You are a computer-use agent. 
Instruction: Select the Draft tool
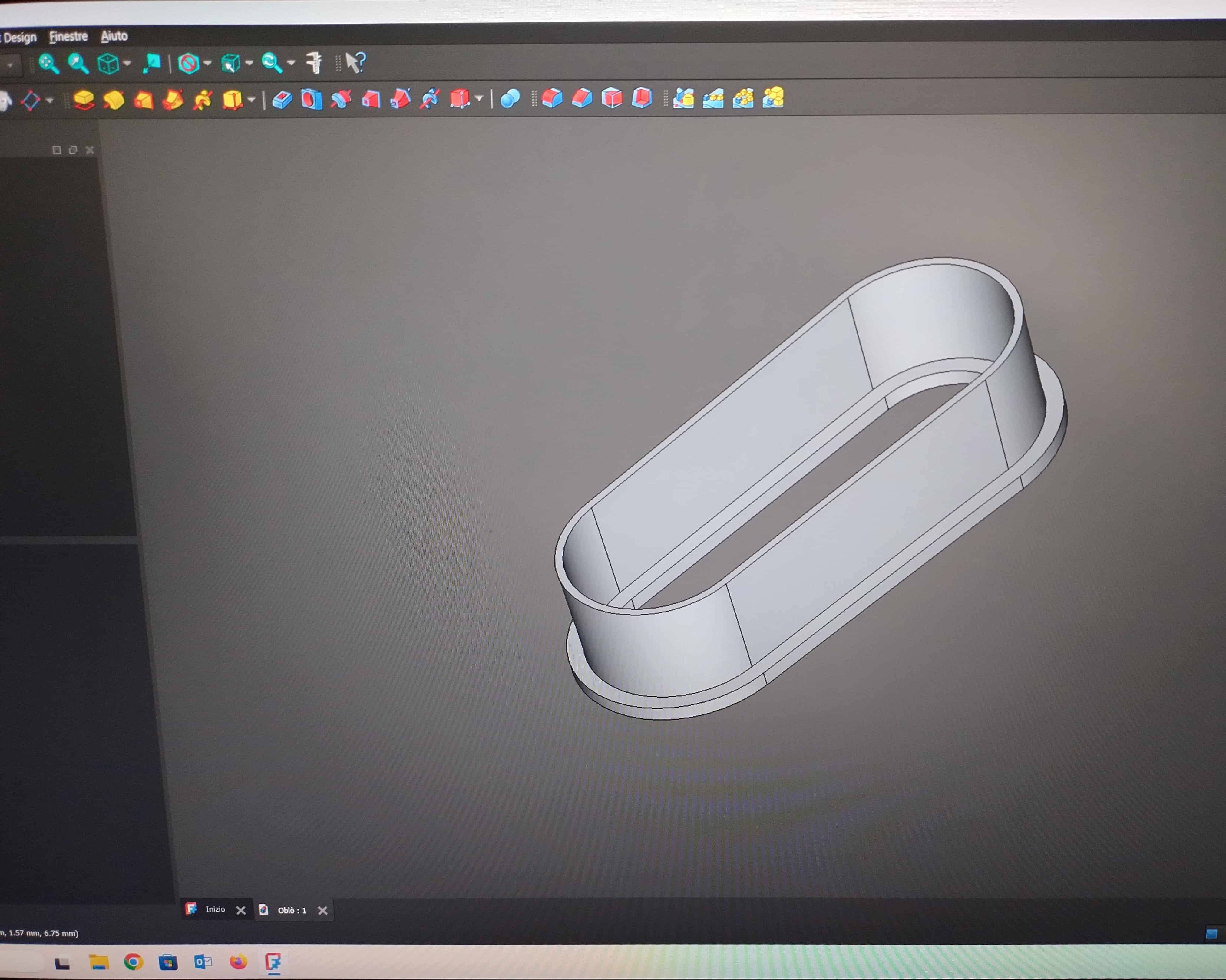612,98
